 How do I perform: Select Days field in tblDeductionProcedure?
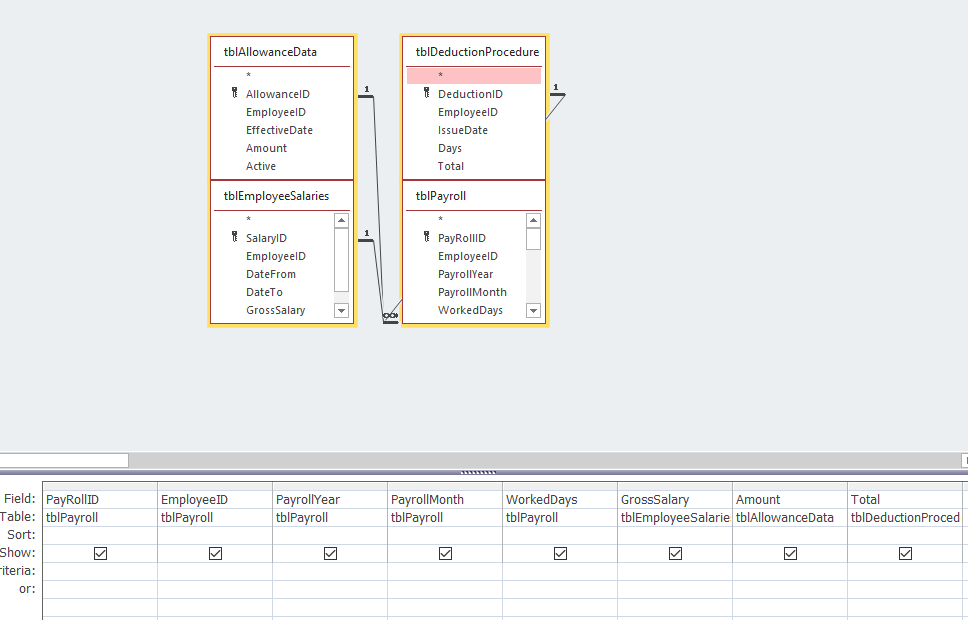coord(449,148)
